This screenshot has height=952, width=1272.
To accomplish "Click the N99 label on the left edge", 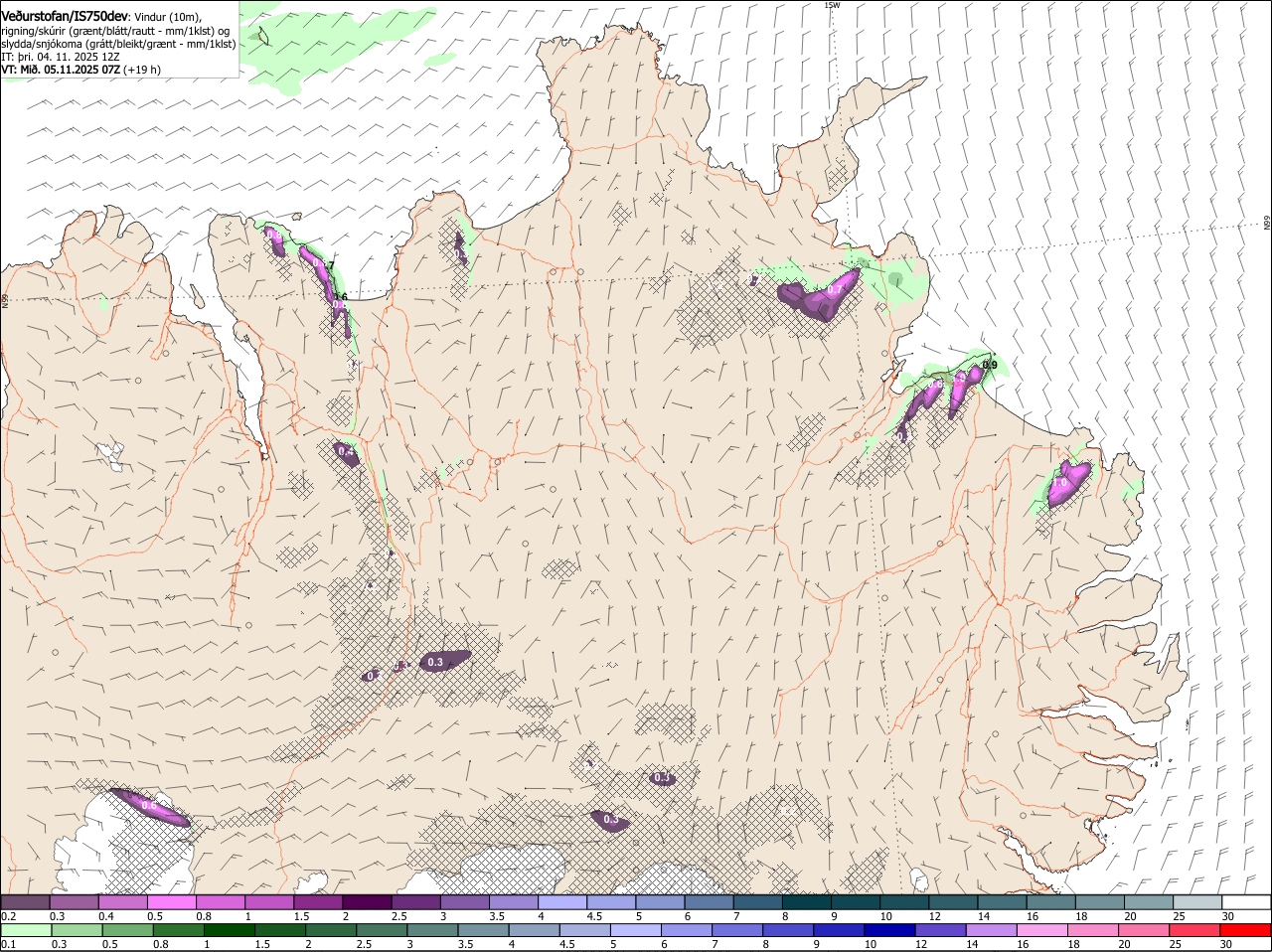I will pos(5,299).
